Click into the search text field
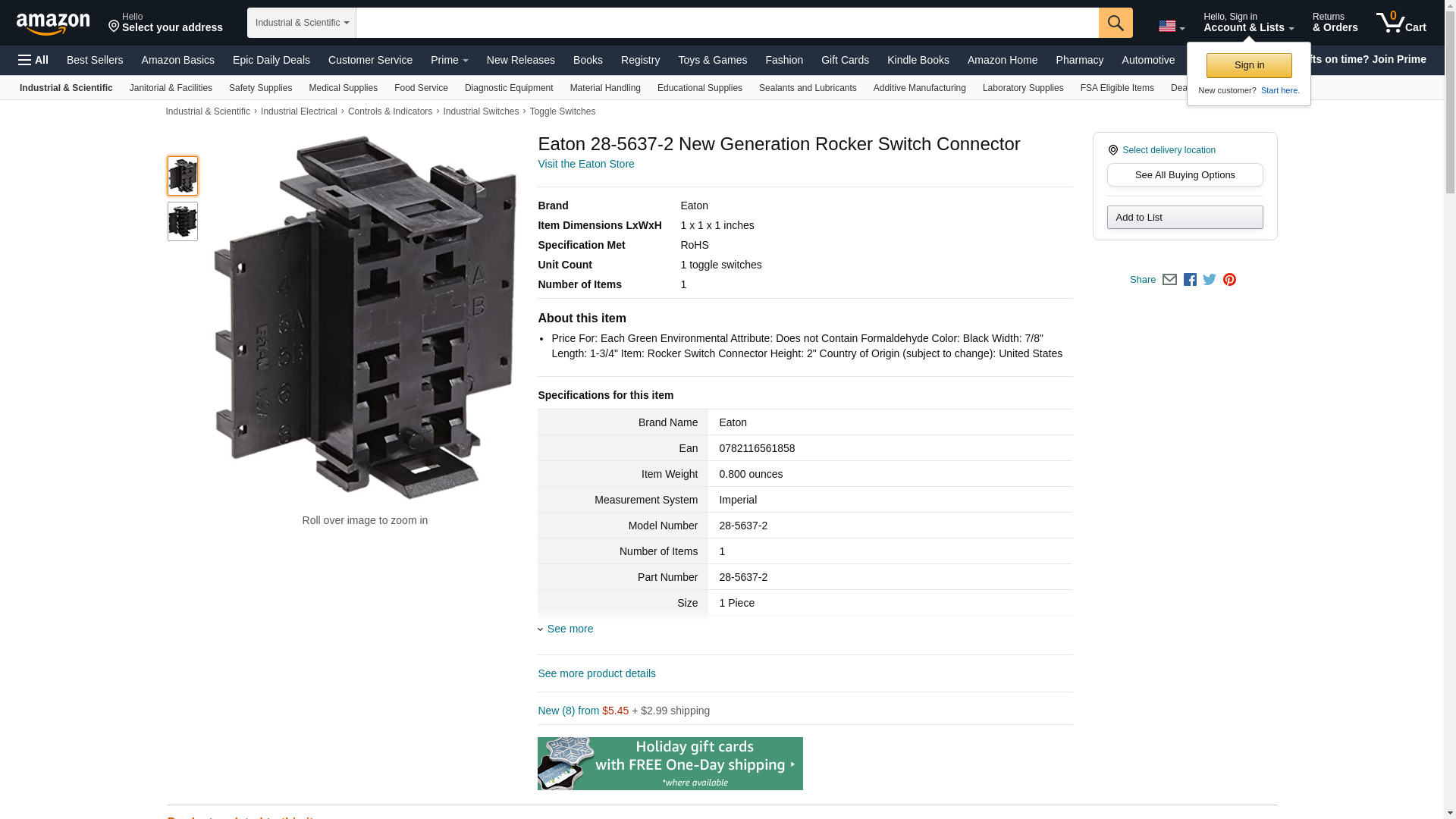This screenshot has height=819, width=1456. click(726, 23)
